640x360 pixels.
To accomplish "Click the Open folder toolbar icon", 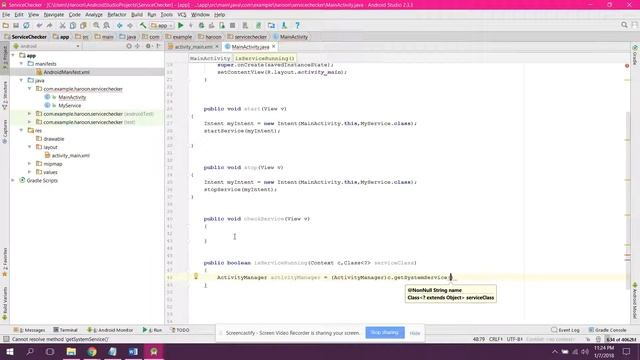I will coord(6,25).
